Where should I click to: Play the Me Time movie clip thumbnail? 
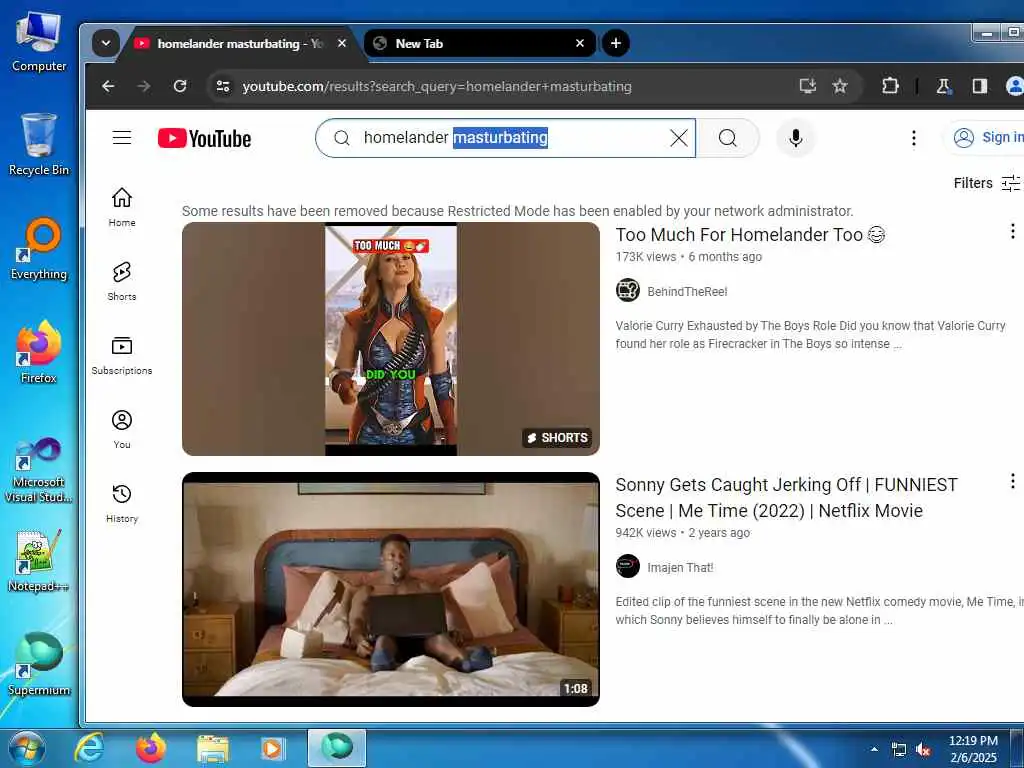click(x=391, y=589)
